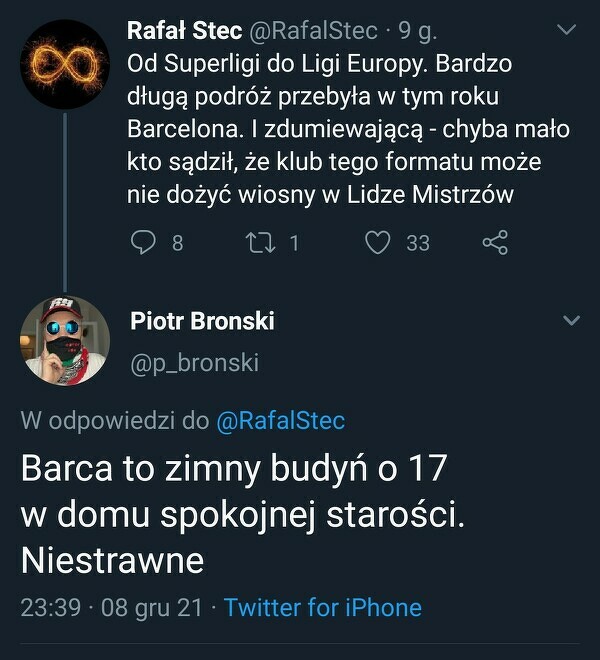
Task: Click the like count 33
Action: pyautogui.click(x=417, y=242)
